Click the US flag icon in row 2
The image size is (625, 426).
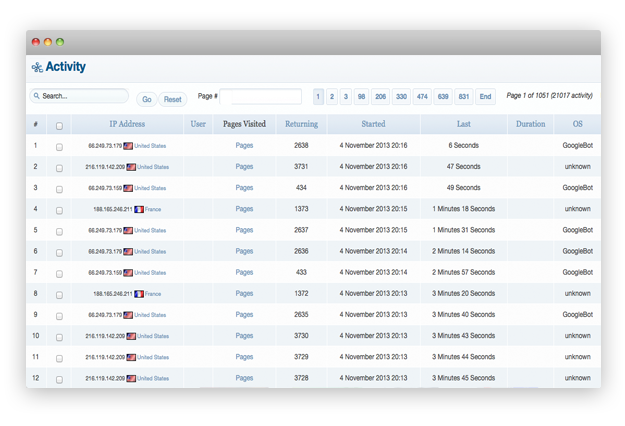coord(131,167)
